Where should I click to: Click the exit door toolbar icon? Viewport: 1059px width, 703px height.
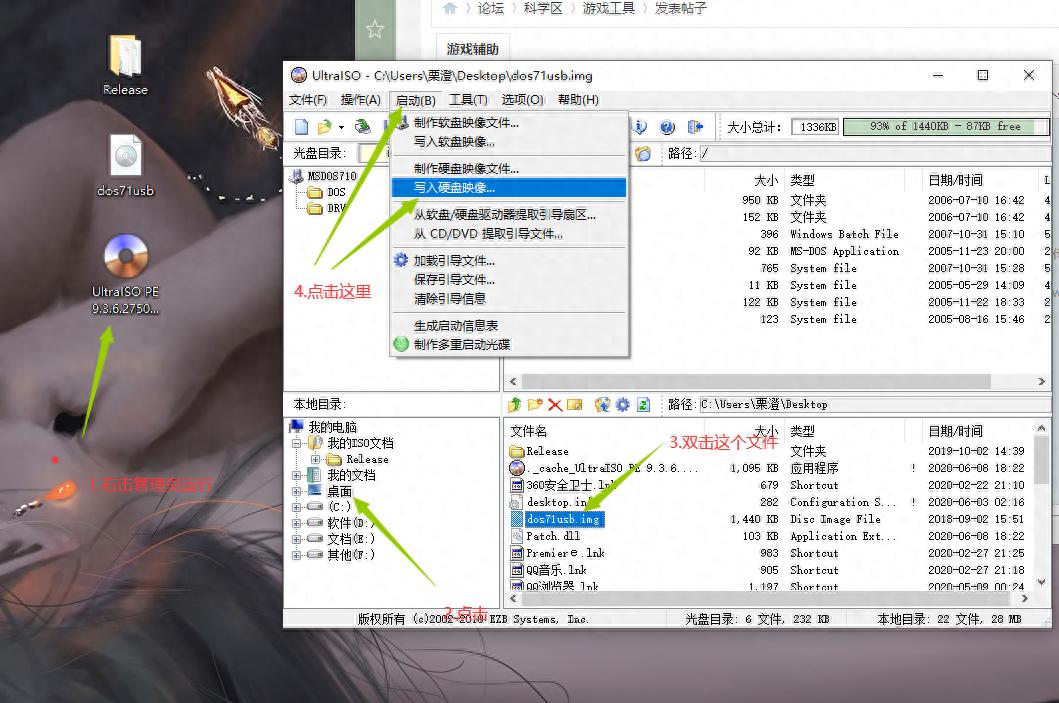pos(695,126)
